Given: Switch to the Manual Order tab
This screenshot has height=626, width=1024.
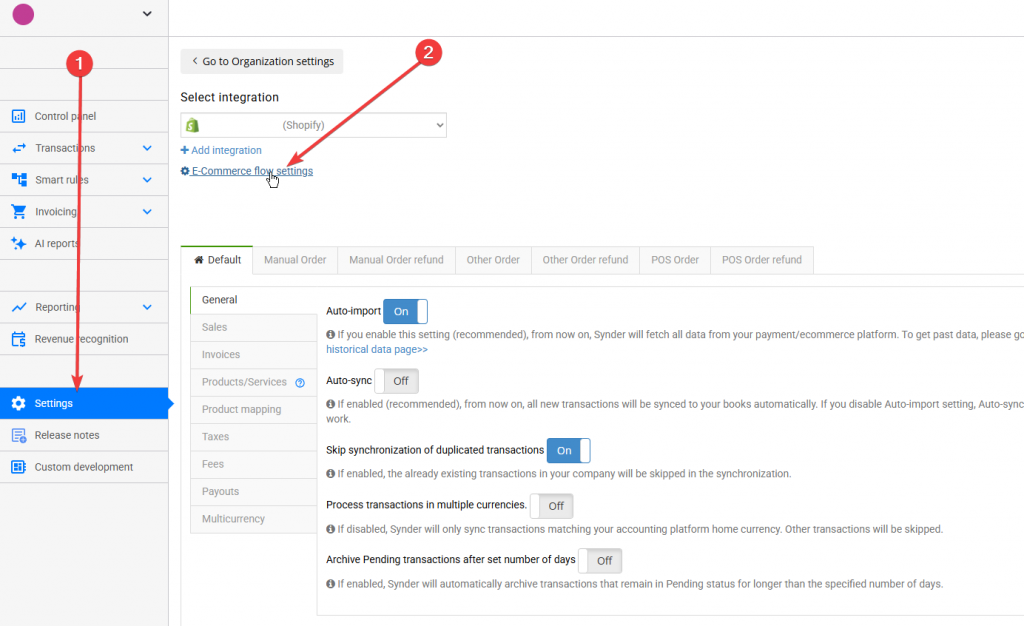Looking at the screenshot, I should pyautogui.click(x=295, y=260).
